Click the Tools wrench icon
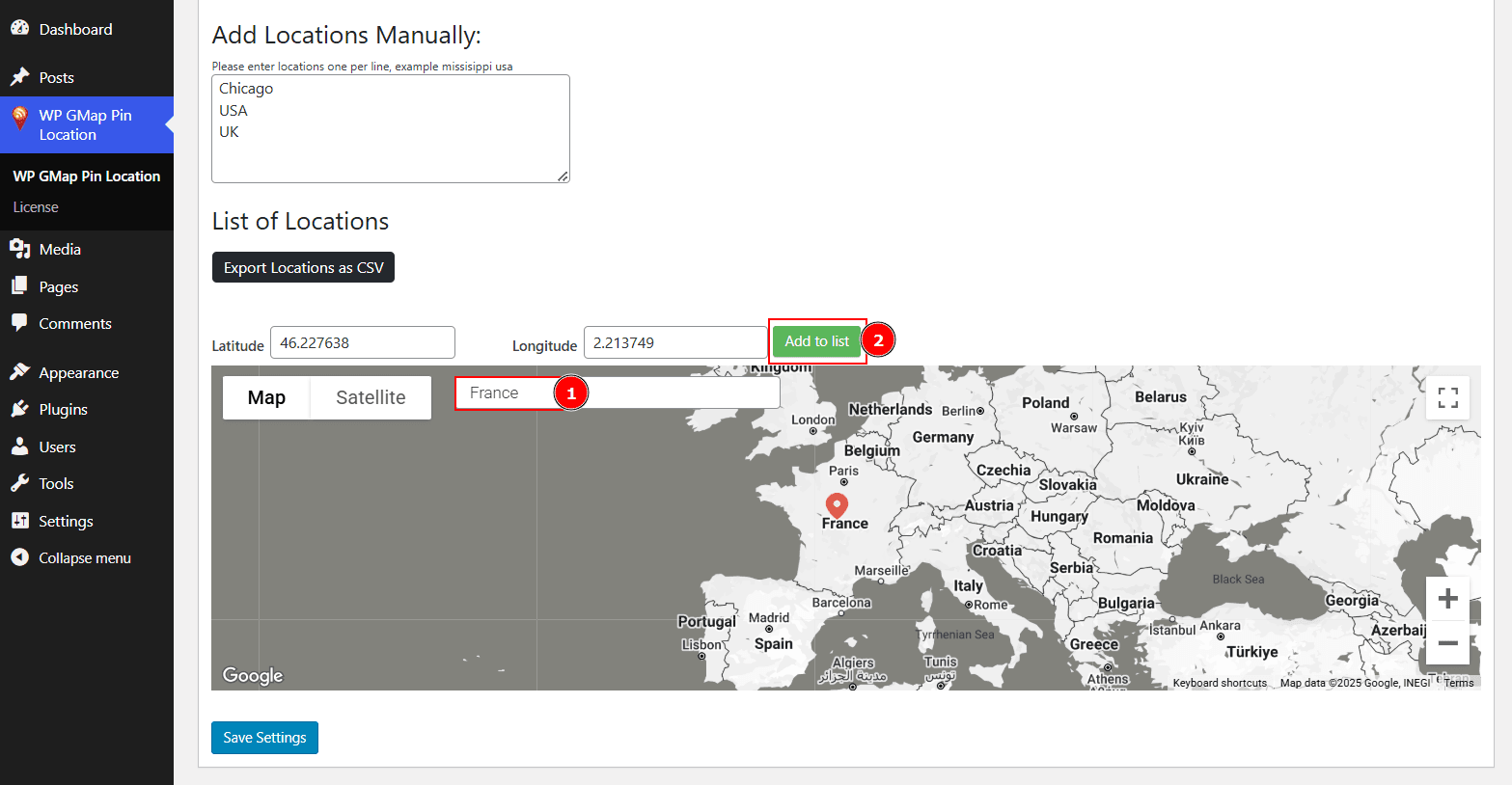The image size is (1512, 785). tap(19, 483)
